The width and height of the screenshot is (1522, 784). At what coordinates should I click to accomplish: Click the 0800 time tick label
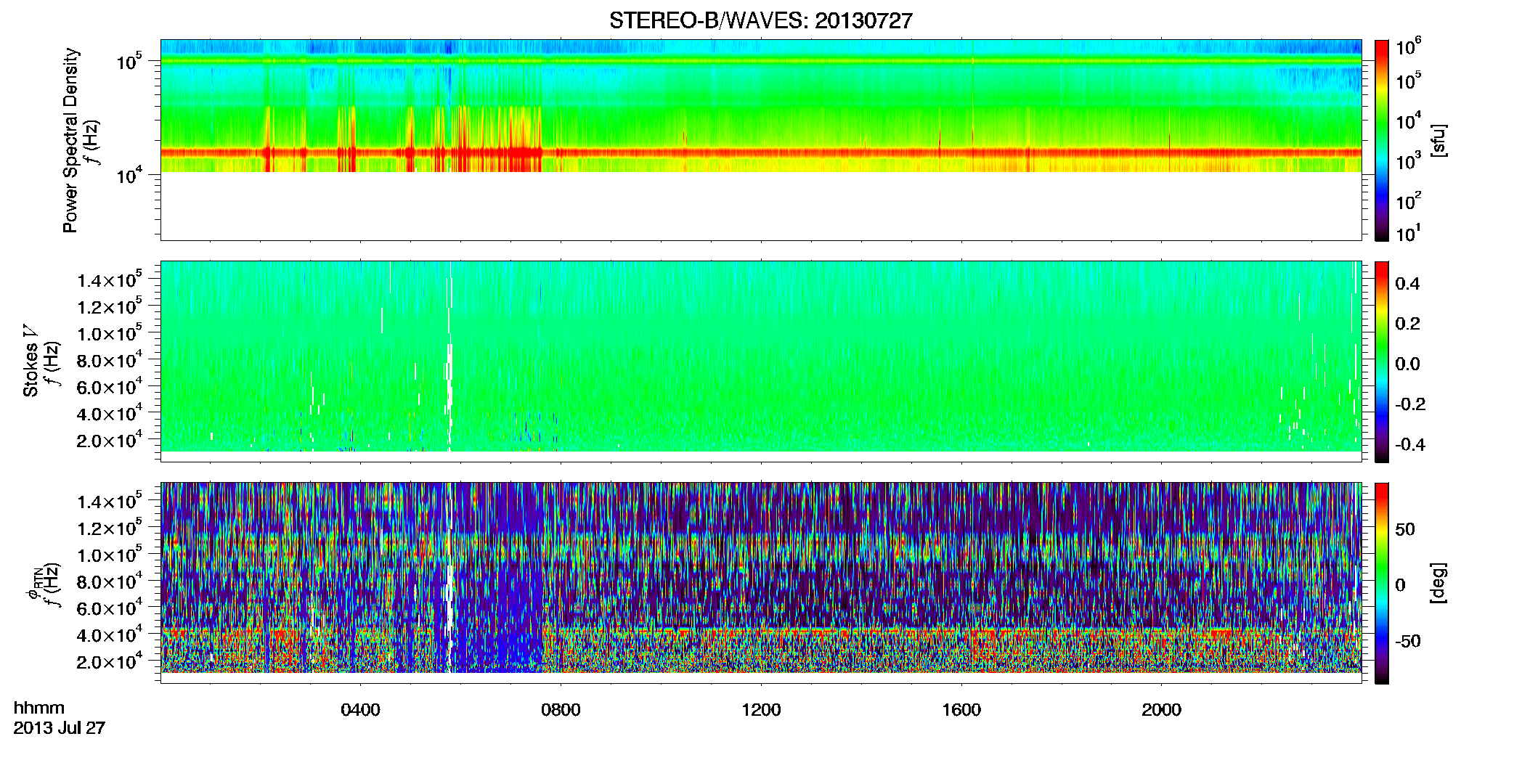point(561,710)
